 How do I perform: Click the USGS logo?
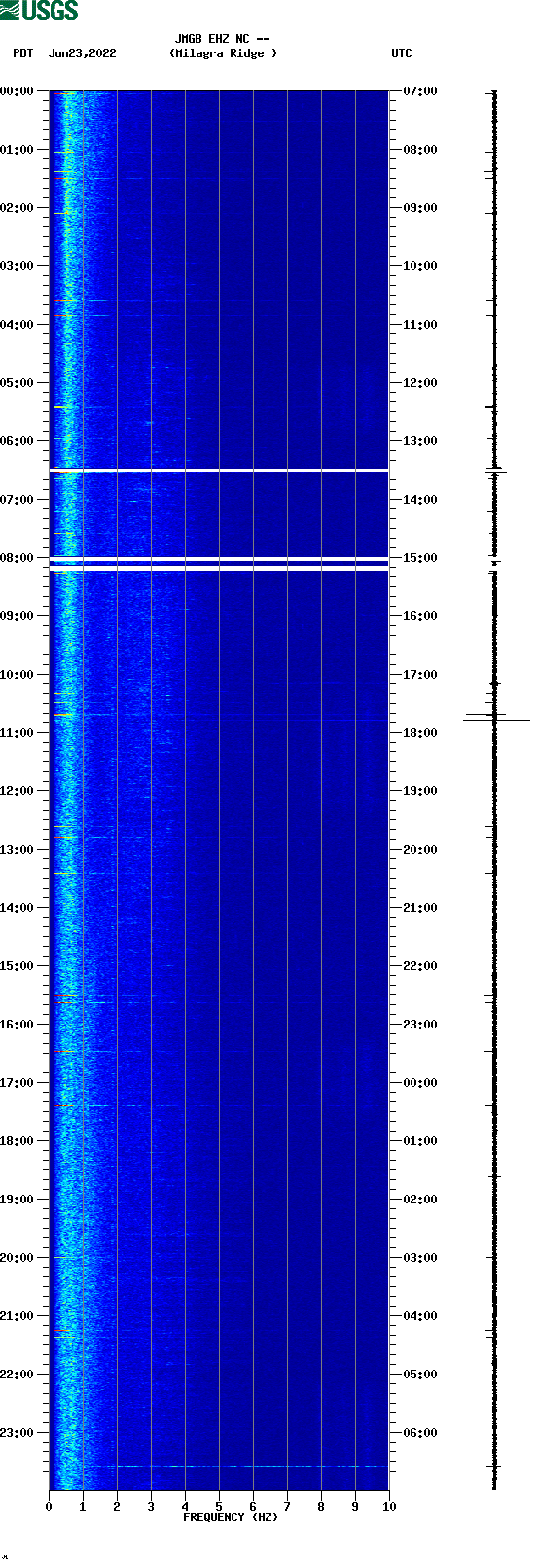coord(39,11)
